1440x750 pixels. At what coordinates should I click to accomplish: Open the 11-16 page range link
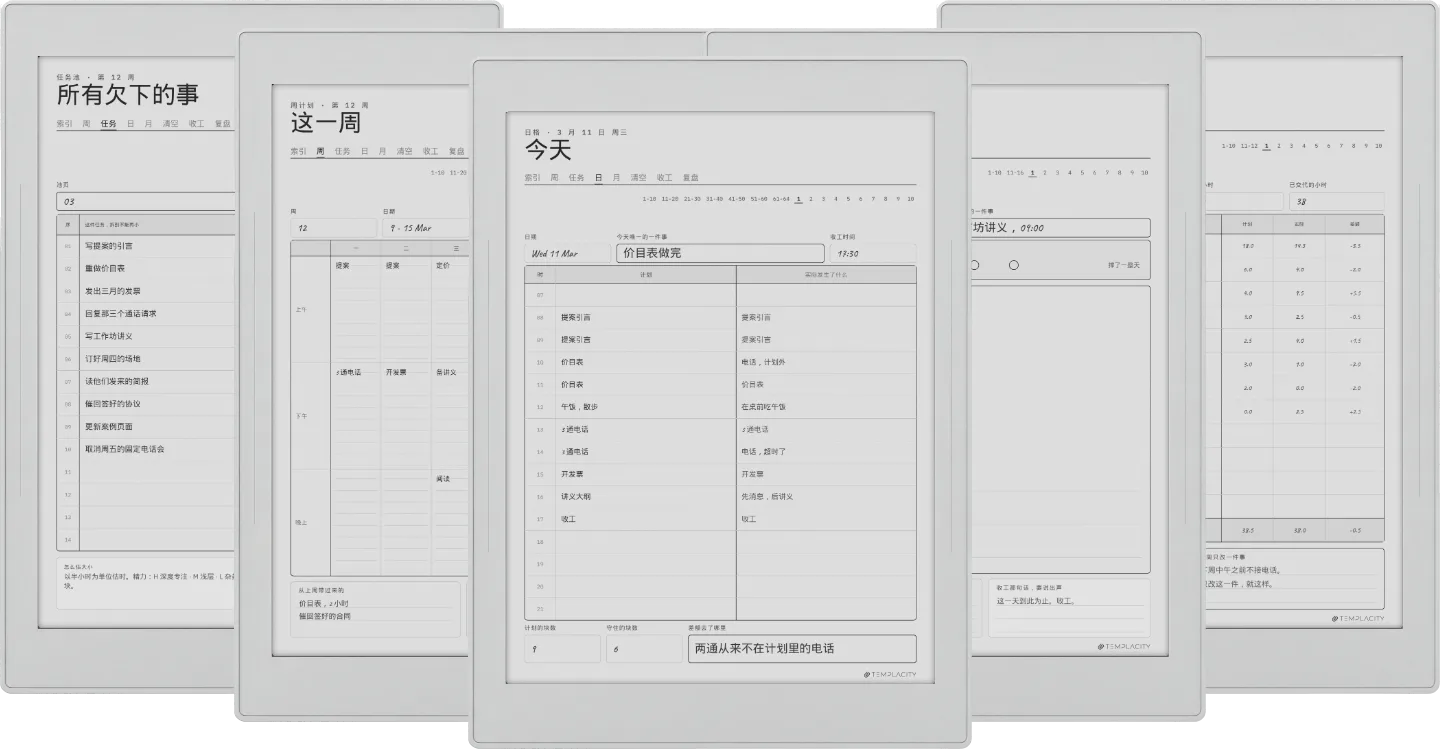(1015, 172)
